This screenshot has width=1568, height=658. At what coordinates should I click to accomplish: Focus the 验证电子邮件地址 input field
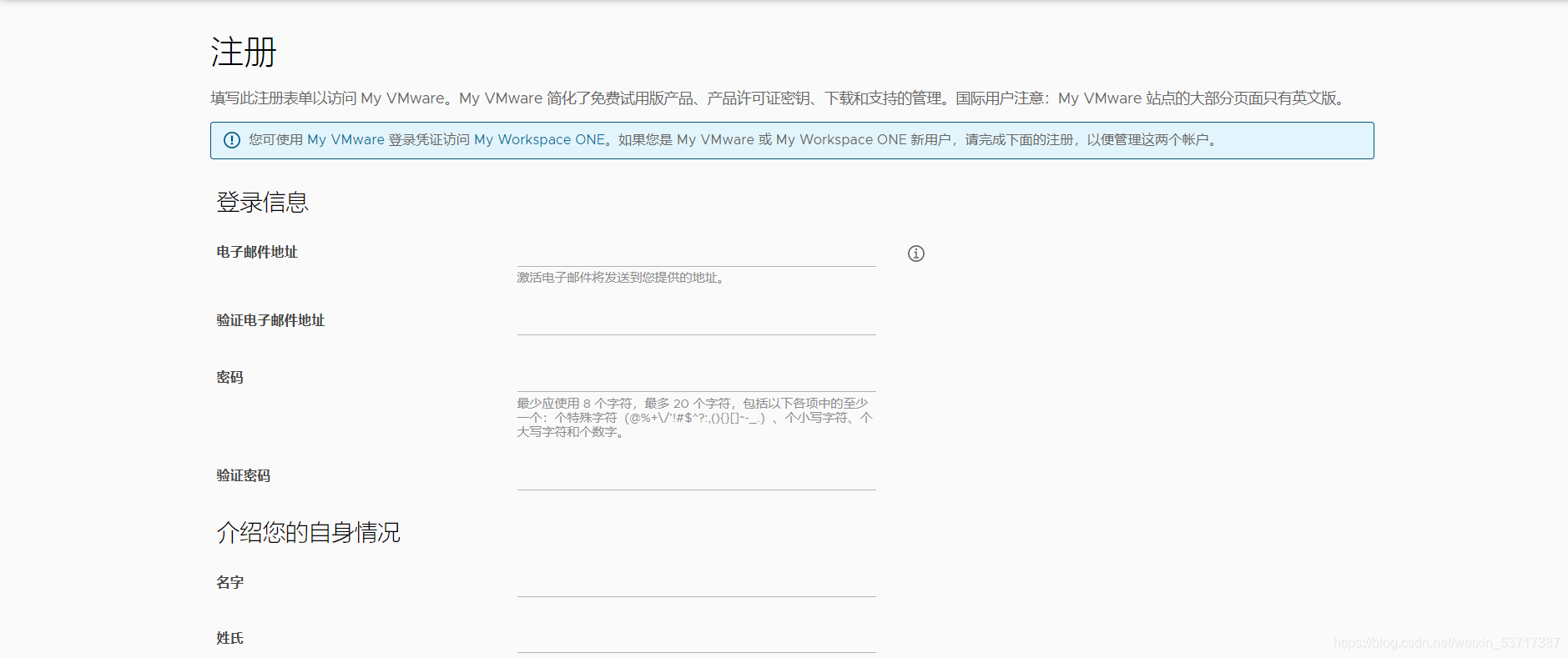696,322
